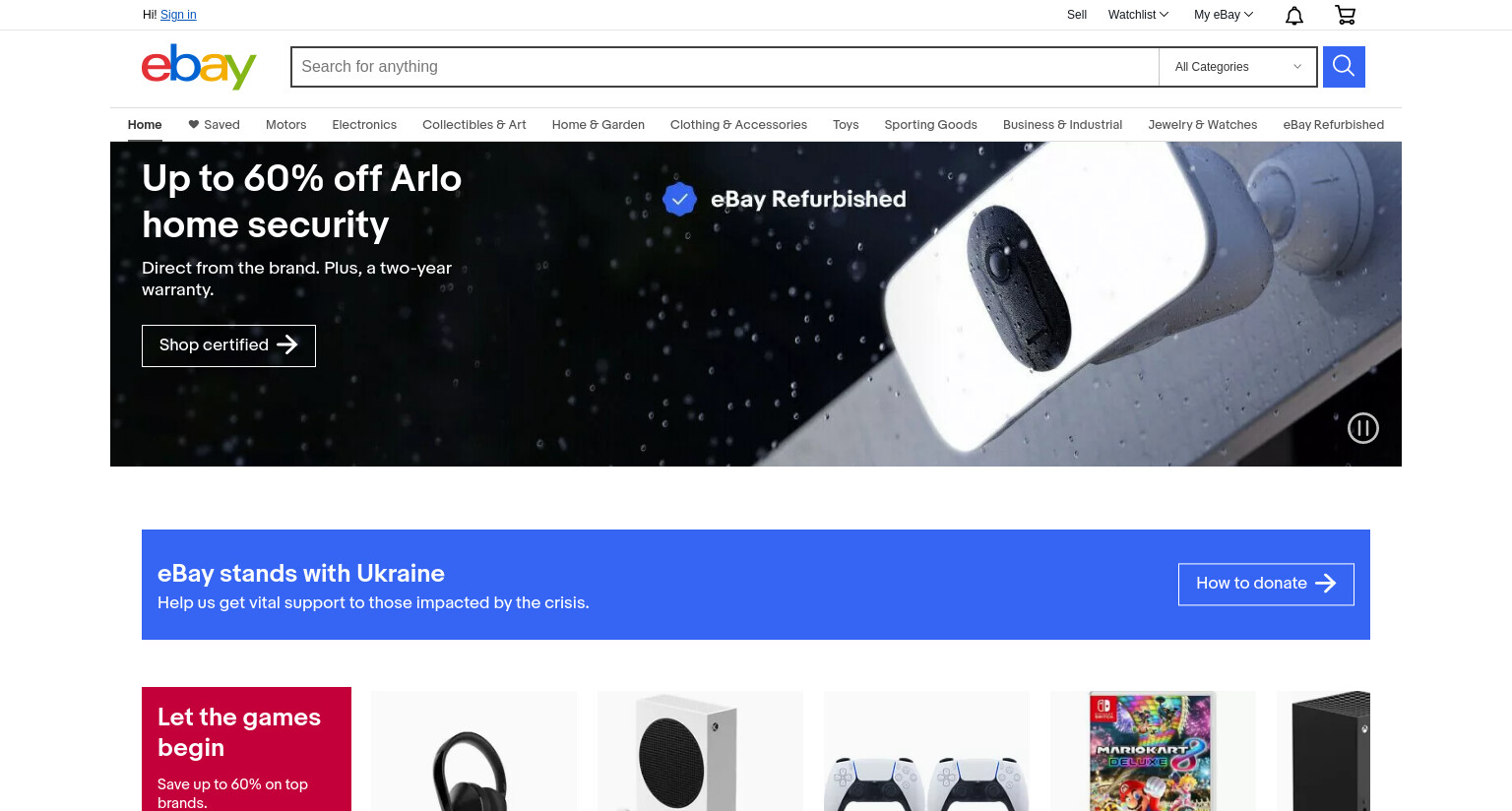Click the Sell link

(x=1077, y=15)
